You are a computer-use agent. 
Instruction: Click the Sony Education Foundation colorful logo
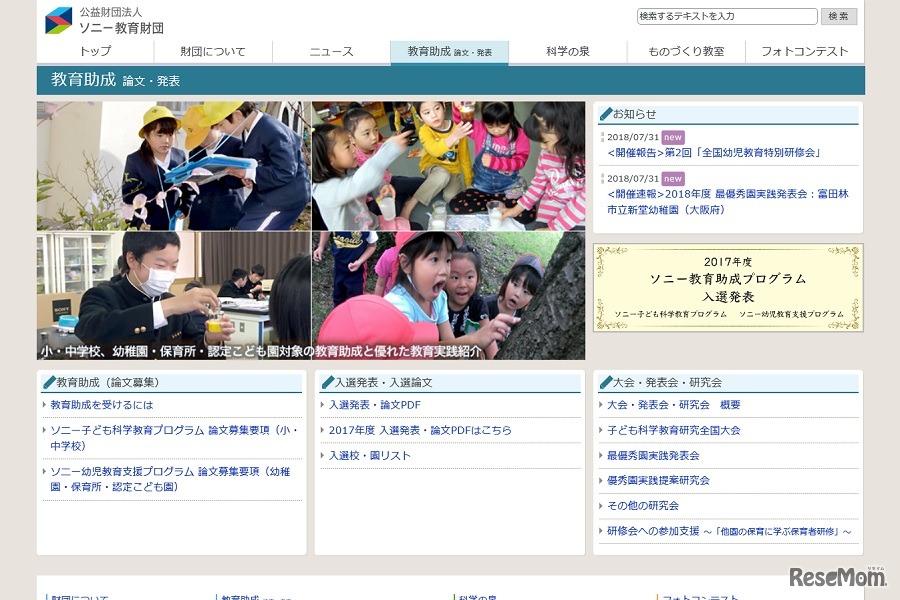tap(60, 18)
